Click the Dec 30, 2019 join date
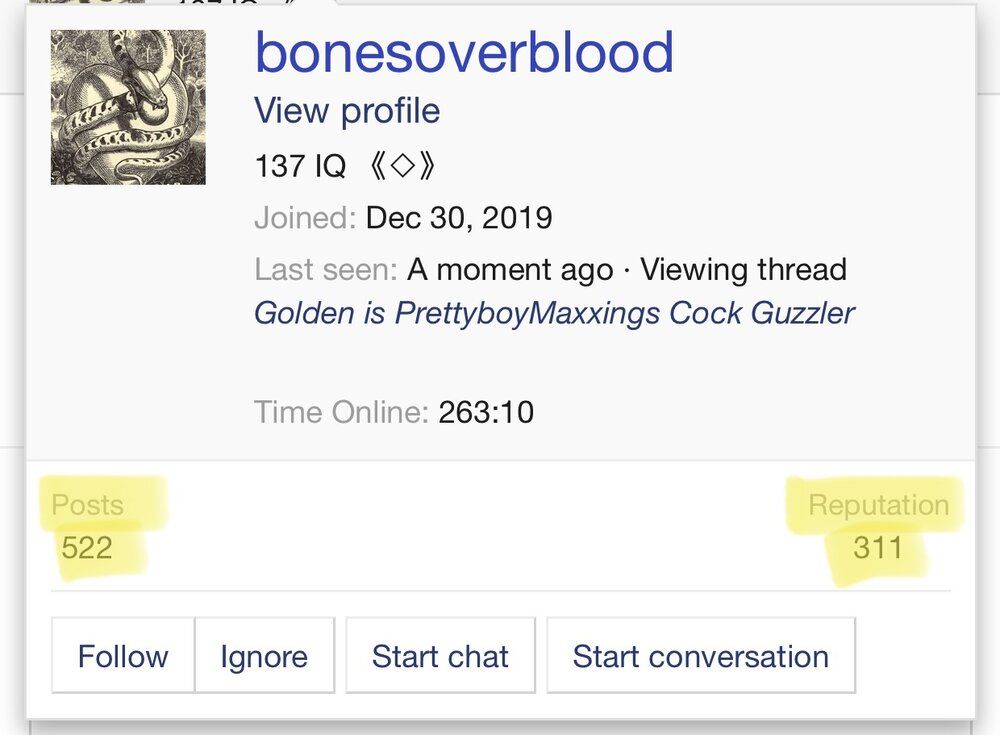Screen dimensions: 1000x735 pos(459,218)
